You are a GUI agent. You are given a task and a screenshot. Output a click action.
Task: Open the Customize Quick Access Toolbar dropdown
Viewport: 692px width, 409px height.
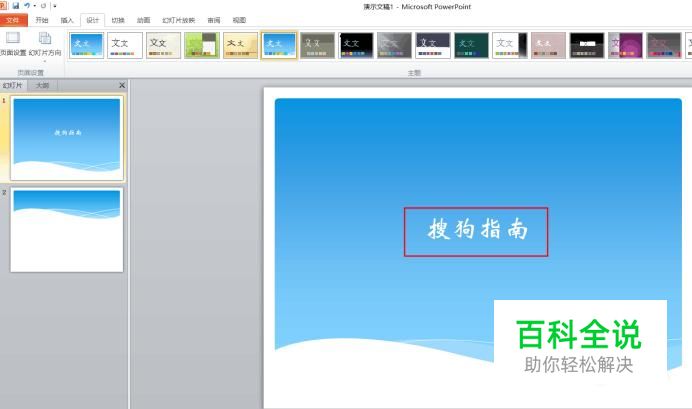54,6
